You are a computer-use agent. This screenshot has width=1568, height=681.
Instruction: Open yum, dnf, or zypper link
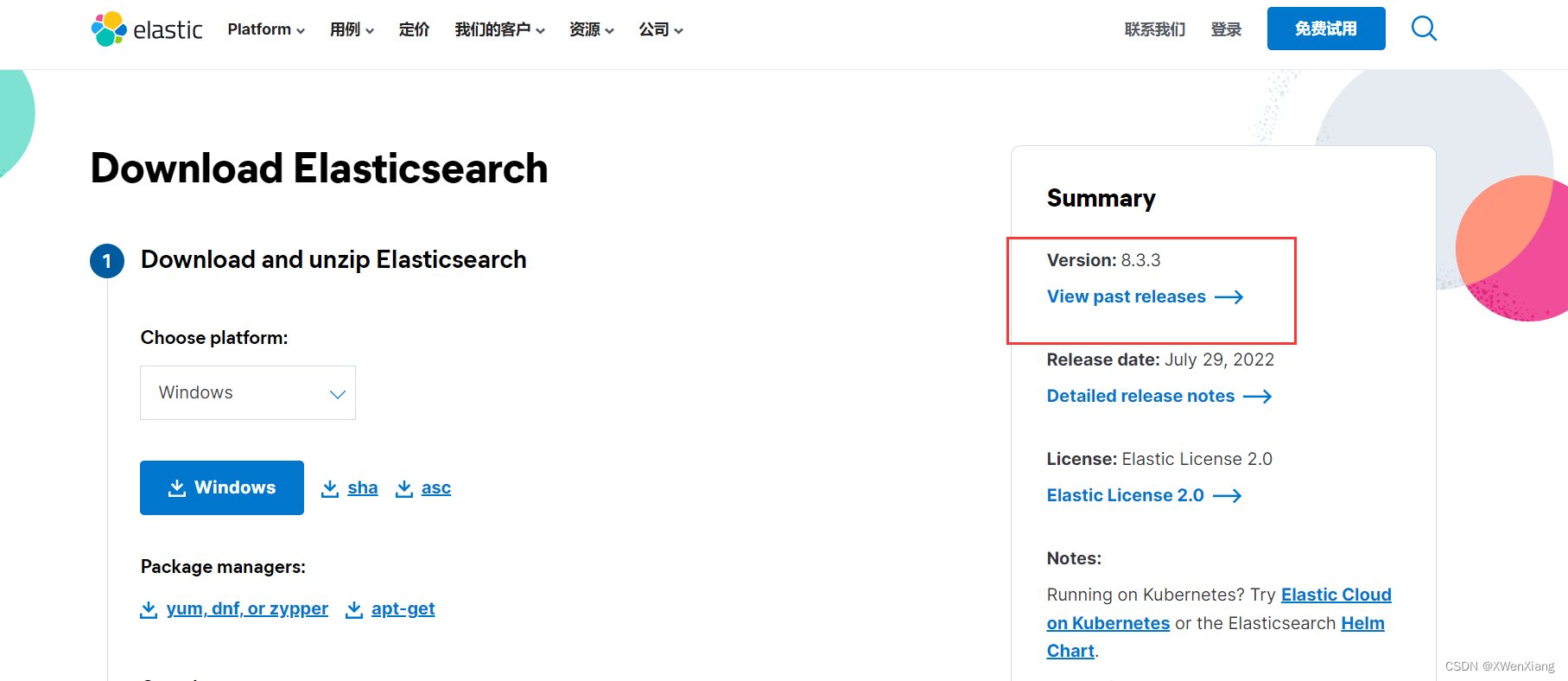(x=247, y=609)
